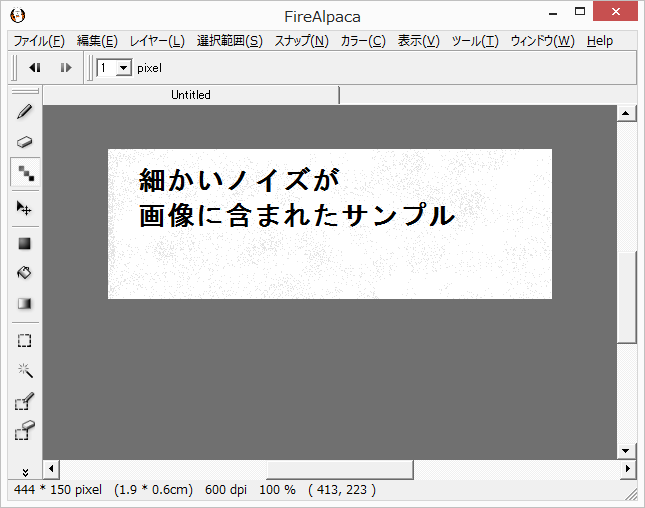Click the vertical scrollbar thumb

(x=626, y=297)
